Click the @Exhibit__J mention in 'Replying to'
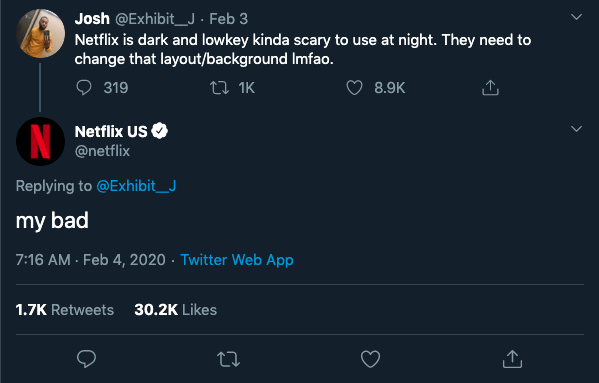This screenshot has height=383, width=599. (x=136, y=186)
